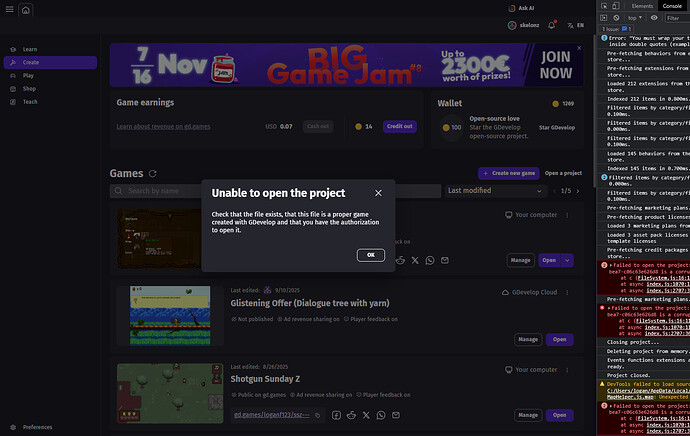Click the Glistening Offer (Dialogue tree with yarn) title
The image size is (690, 436).
pyautogui.click(x=310, y=303)
